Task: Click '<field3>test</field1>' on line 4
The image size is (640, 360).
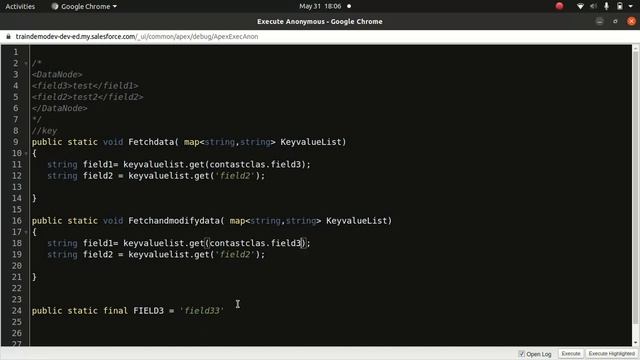Action: tap(85, 86)
